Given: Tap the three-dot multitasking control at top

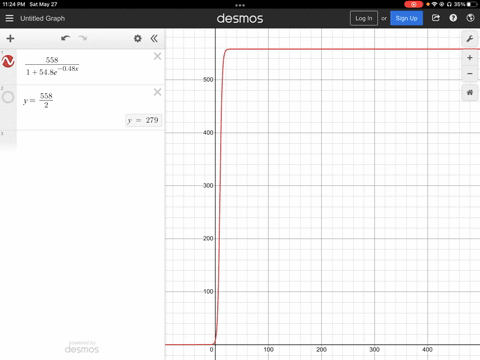Looking at the screenshot, I should coord(240,5).
